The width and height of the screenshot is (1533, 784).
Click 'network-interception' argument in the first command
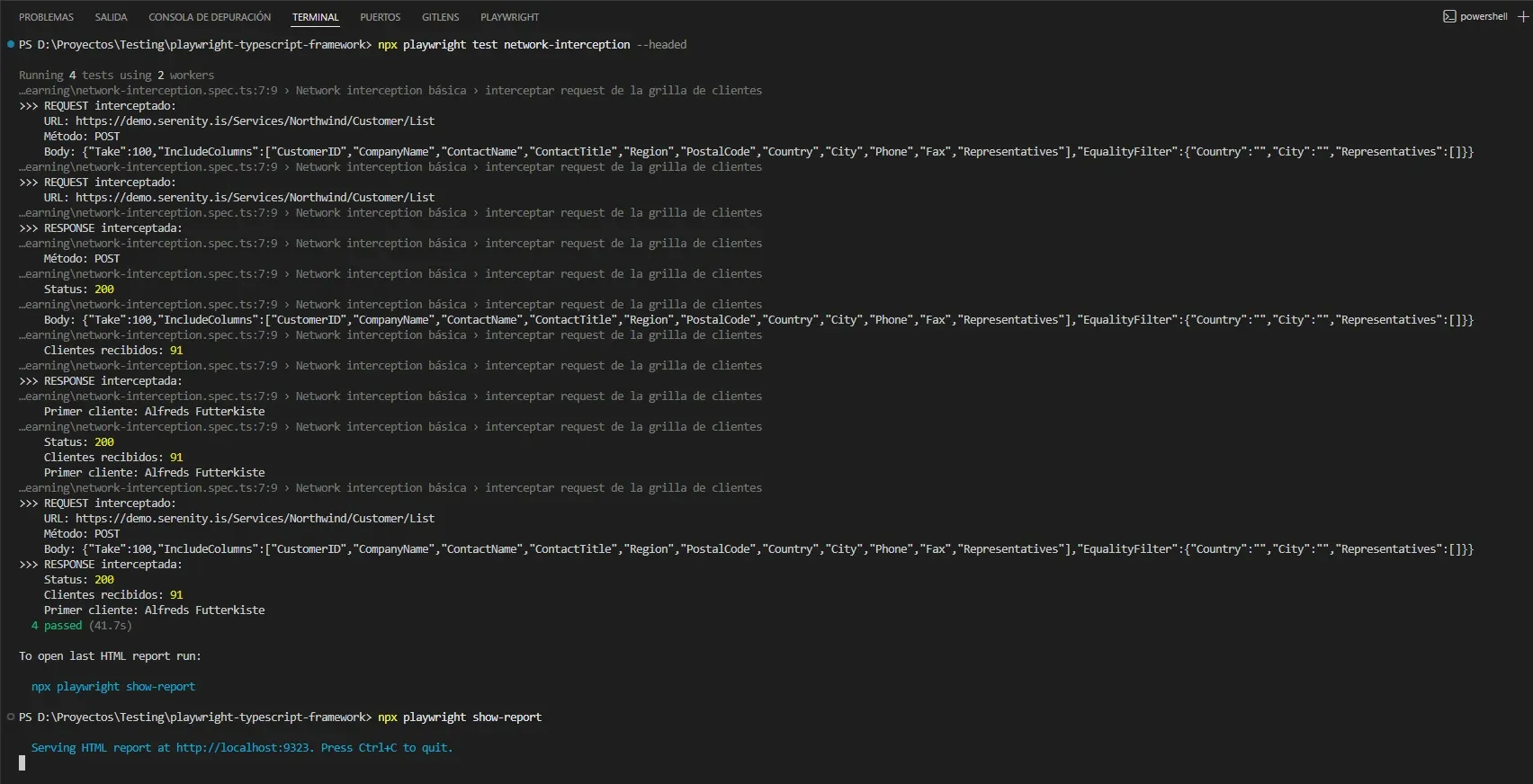pyautogui.click(x=567, y=44)
